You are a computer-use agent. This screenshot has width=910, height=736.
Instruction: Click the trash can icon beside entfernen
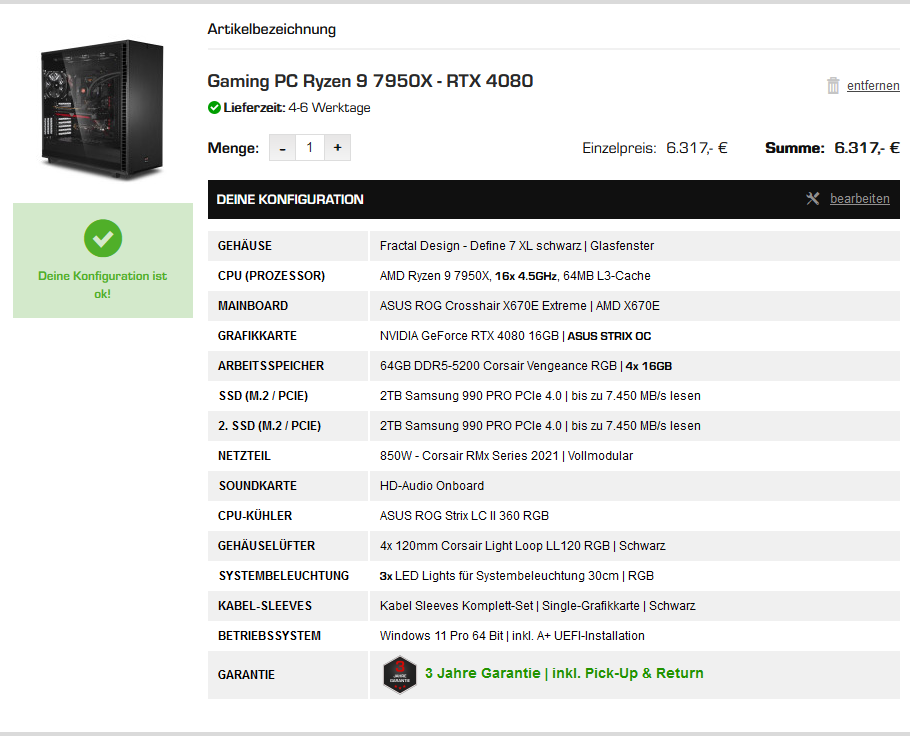coord(833,85)
